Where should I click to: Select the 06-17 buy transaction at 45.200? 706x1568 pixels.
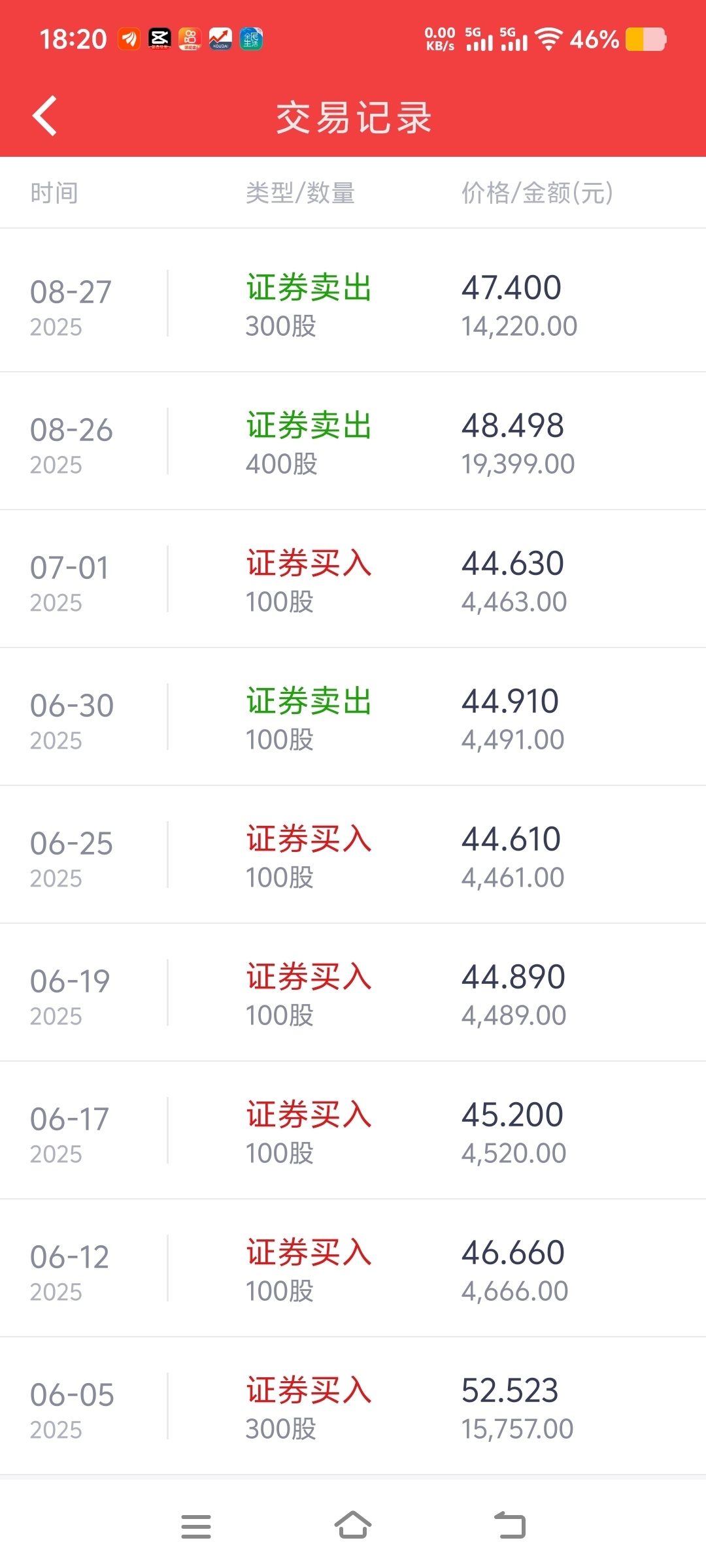[x=353, y=1130]
